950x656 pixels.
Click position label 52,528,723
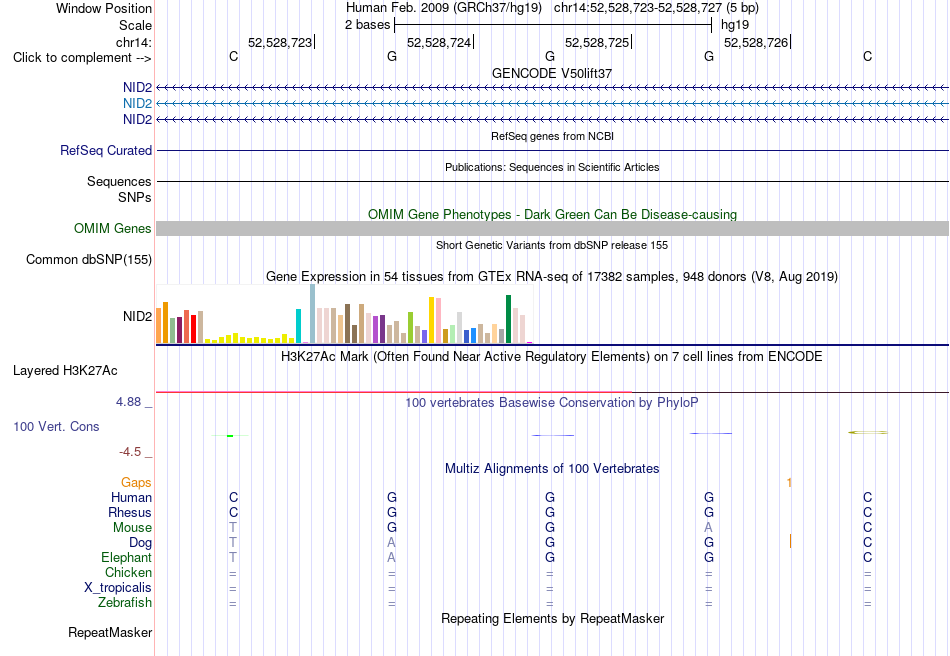pos(280,42)
